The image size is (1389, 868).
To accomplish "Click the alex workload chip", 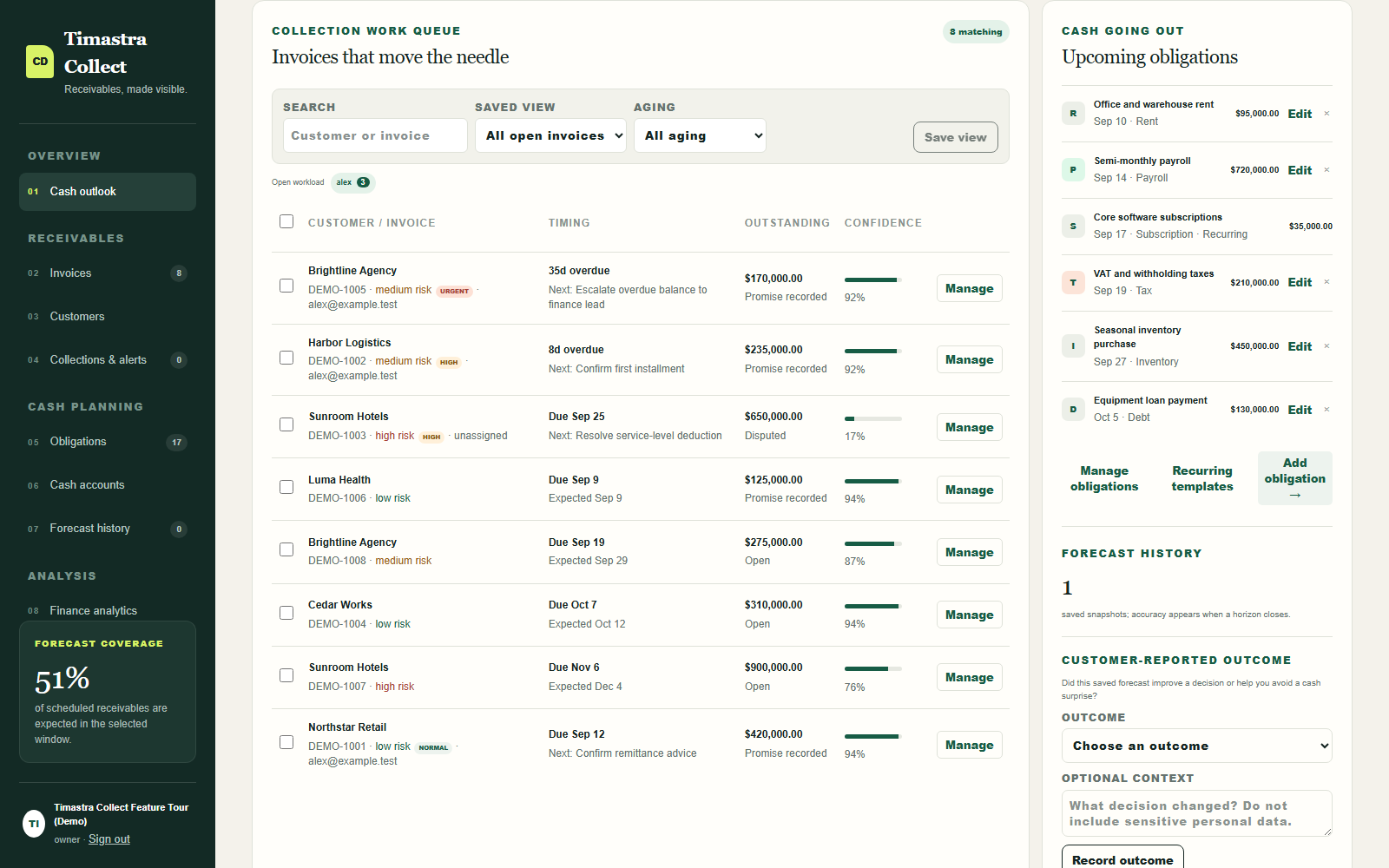I will point(352,182).
